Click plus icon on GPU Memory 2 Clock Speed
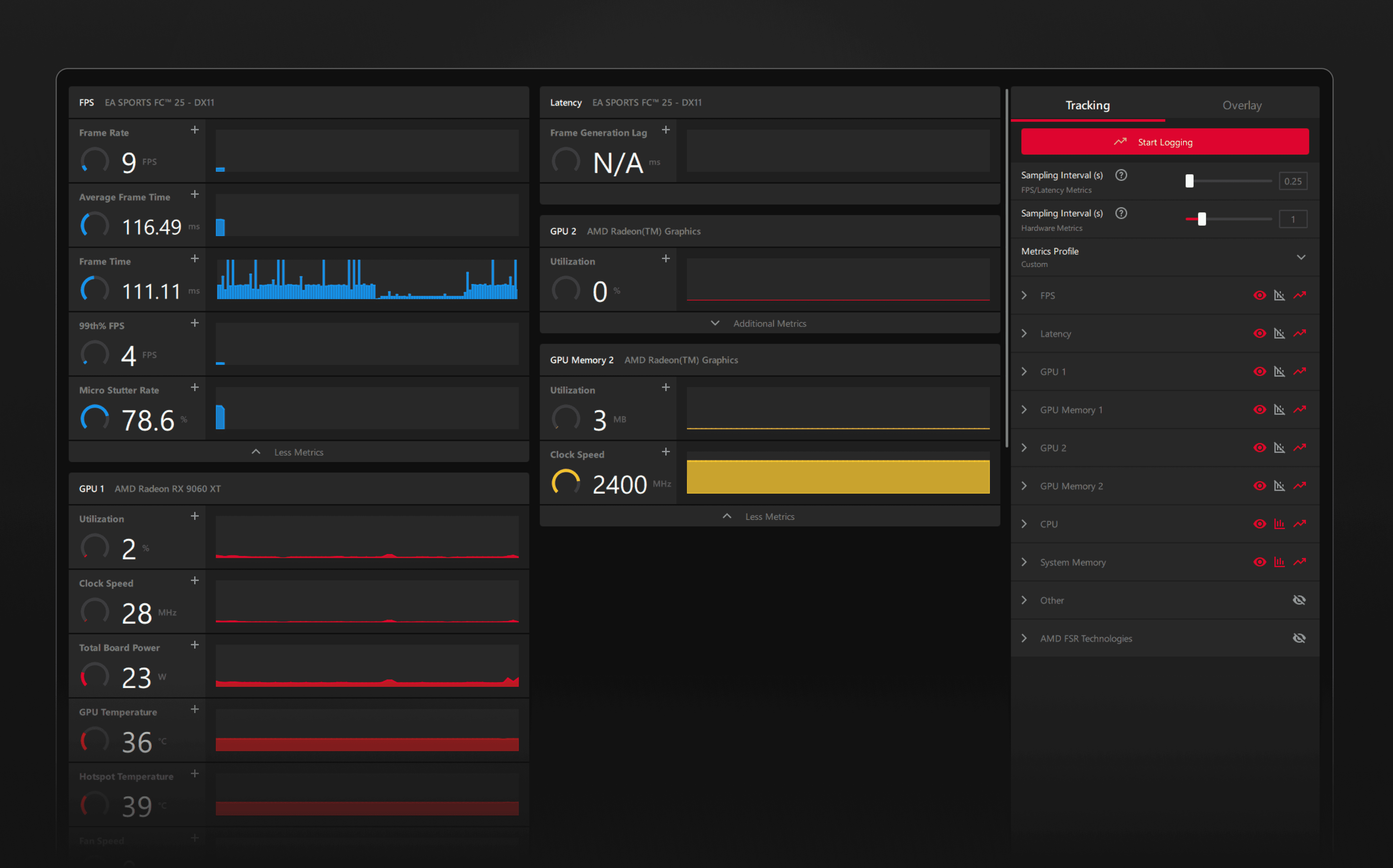 click(666, 452)
